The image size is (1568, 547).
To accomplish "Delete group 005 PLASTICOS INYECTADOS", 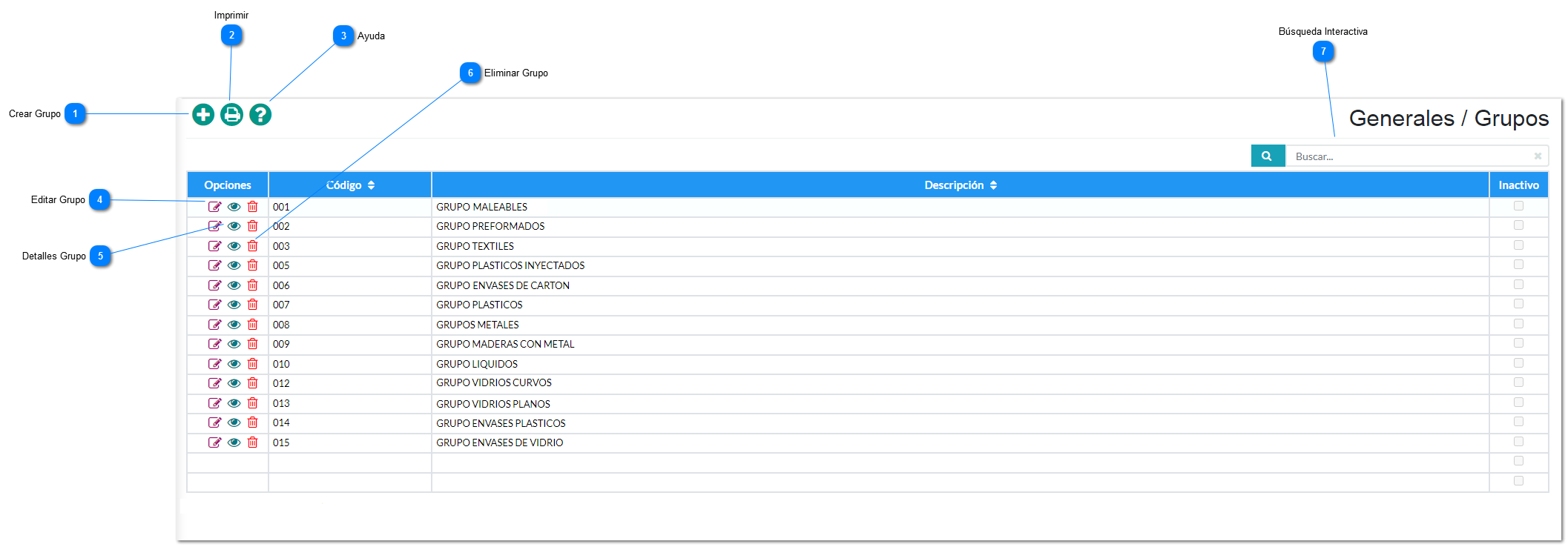I will 252,265.
